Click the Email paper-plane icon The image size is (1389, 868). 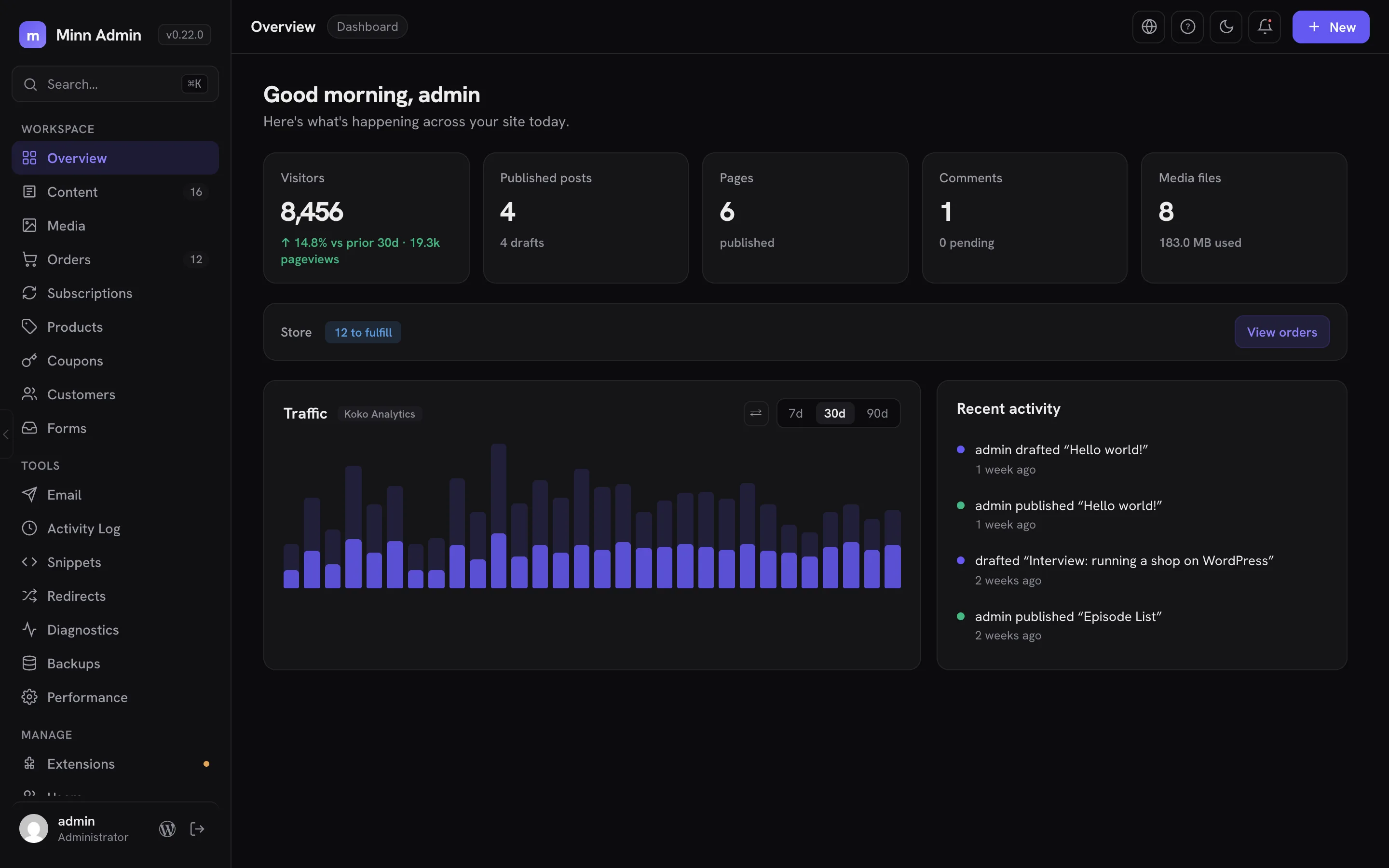tap(29, 495)
